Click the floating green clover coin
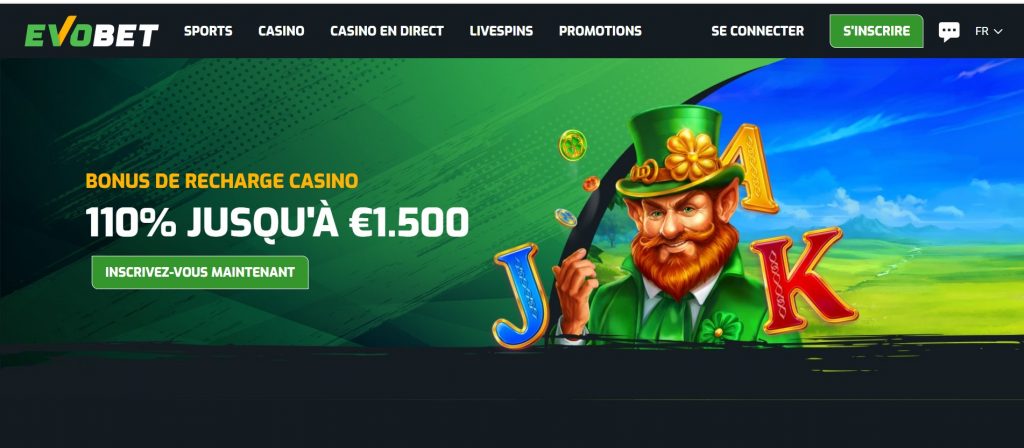Screen dimensions: 1024x448 (x=573, y=145)
